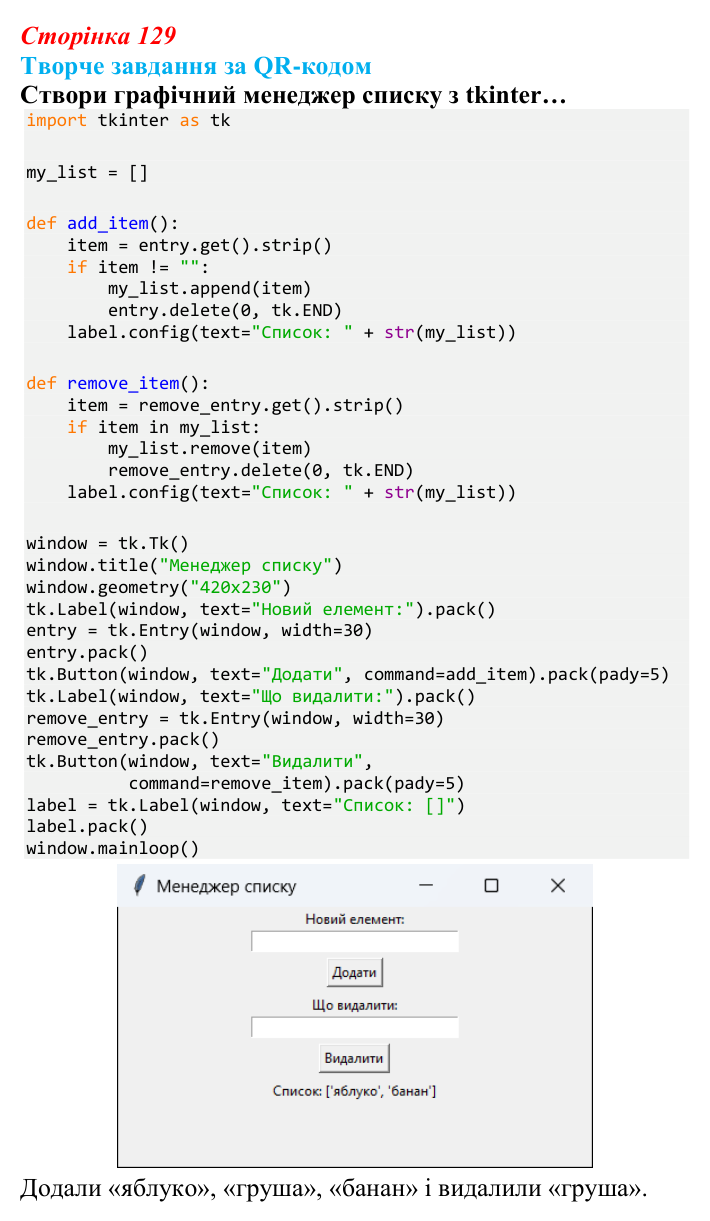
Task: Click the blue Творче завдання за QR-кодом heading
Action: coord(196,66)
